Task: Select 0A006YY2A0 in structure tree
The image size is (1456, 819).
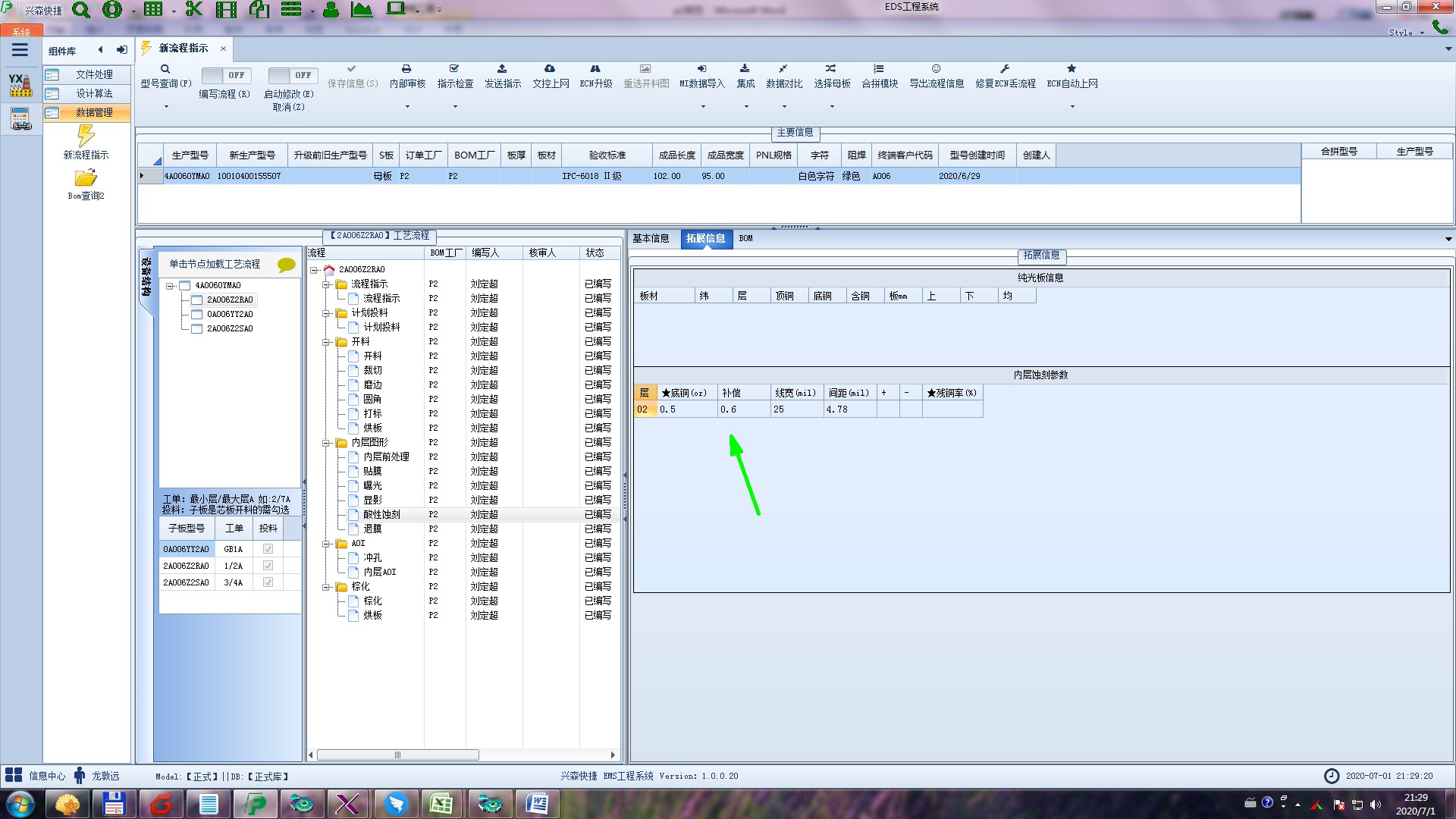Action: (230, 314)
